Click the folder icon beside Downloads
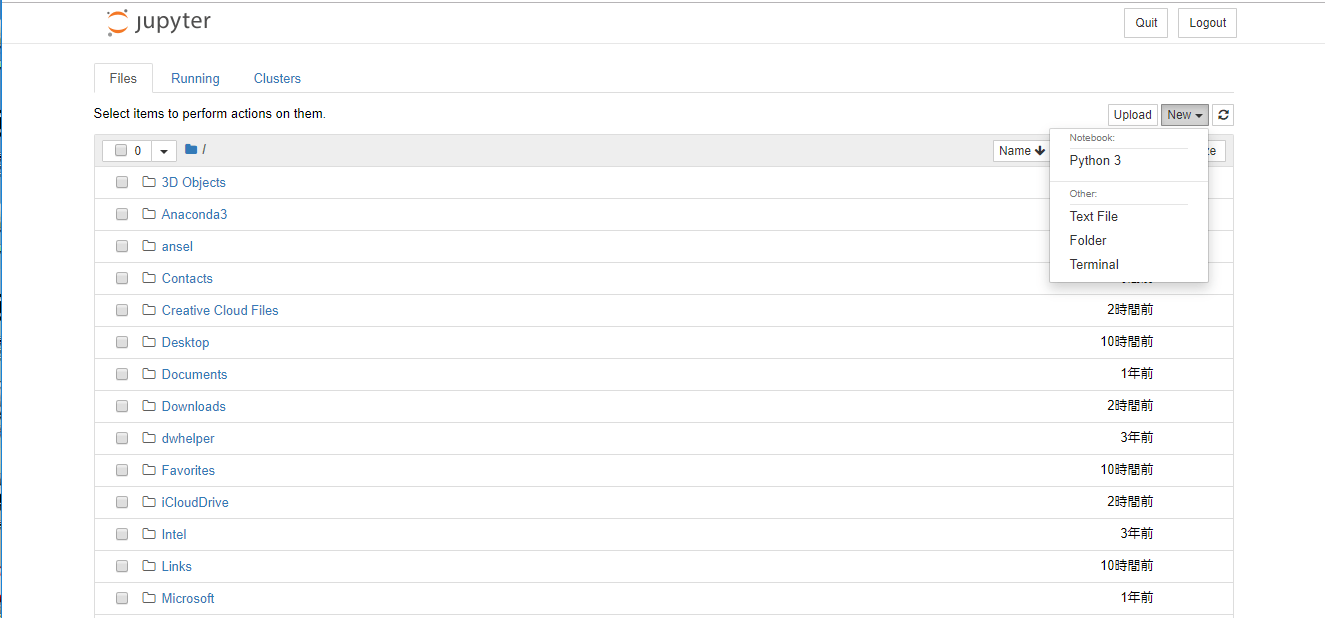This screenshot has height=618, width=1325. coord(149,406)
